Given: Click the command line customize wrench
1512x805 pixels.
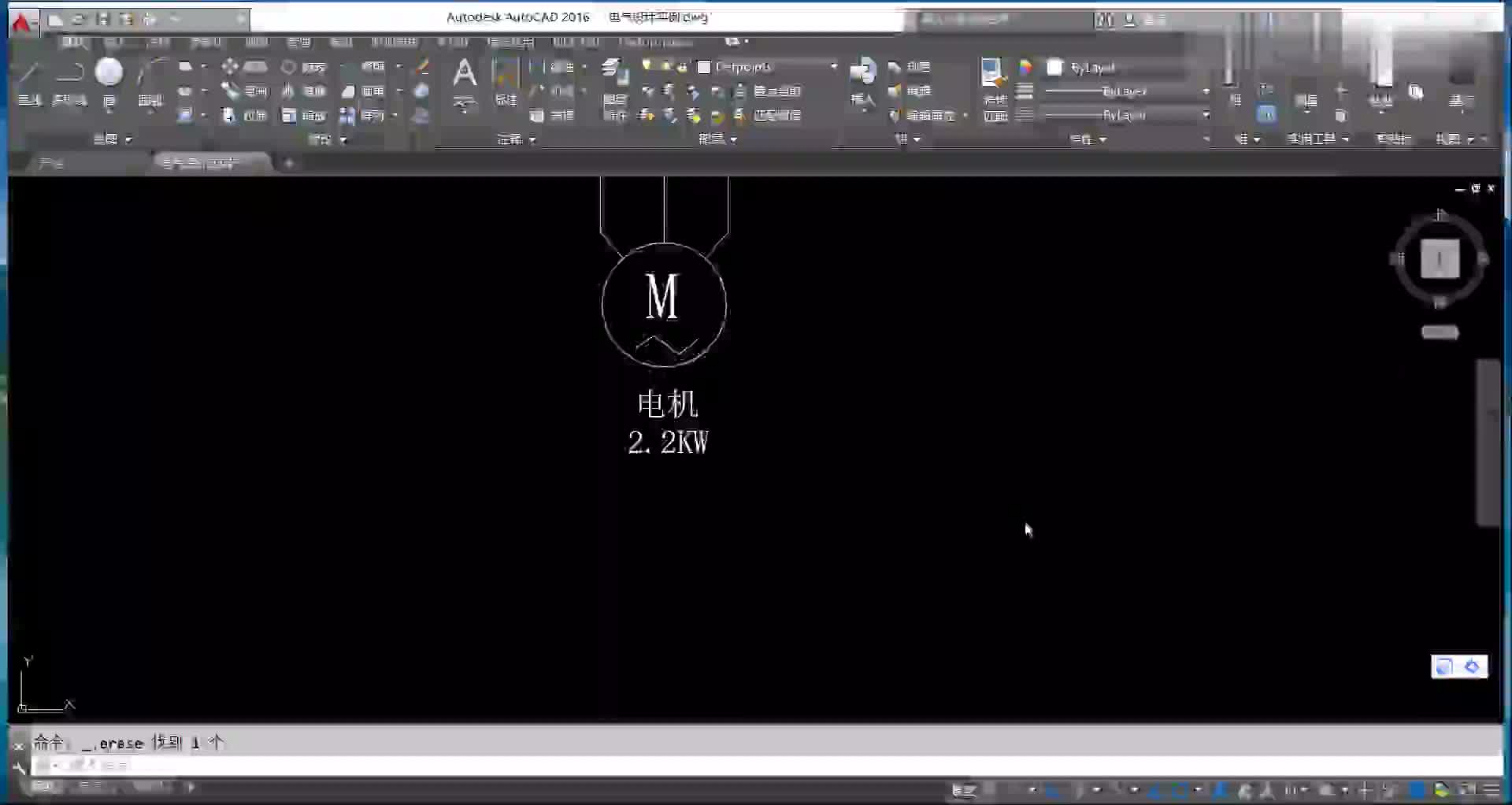Looking at the screenshot, I should click(x=19, y=767).
